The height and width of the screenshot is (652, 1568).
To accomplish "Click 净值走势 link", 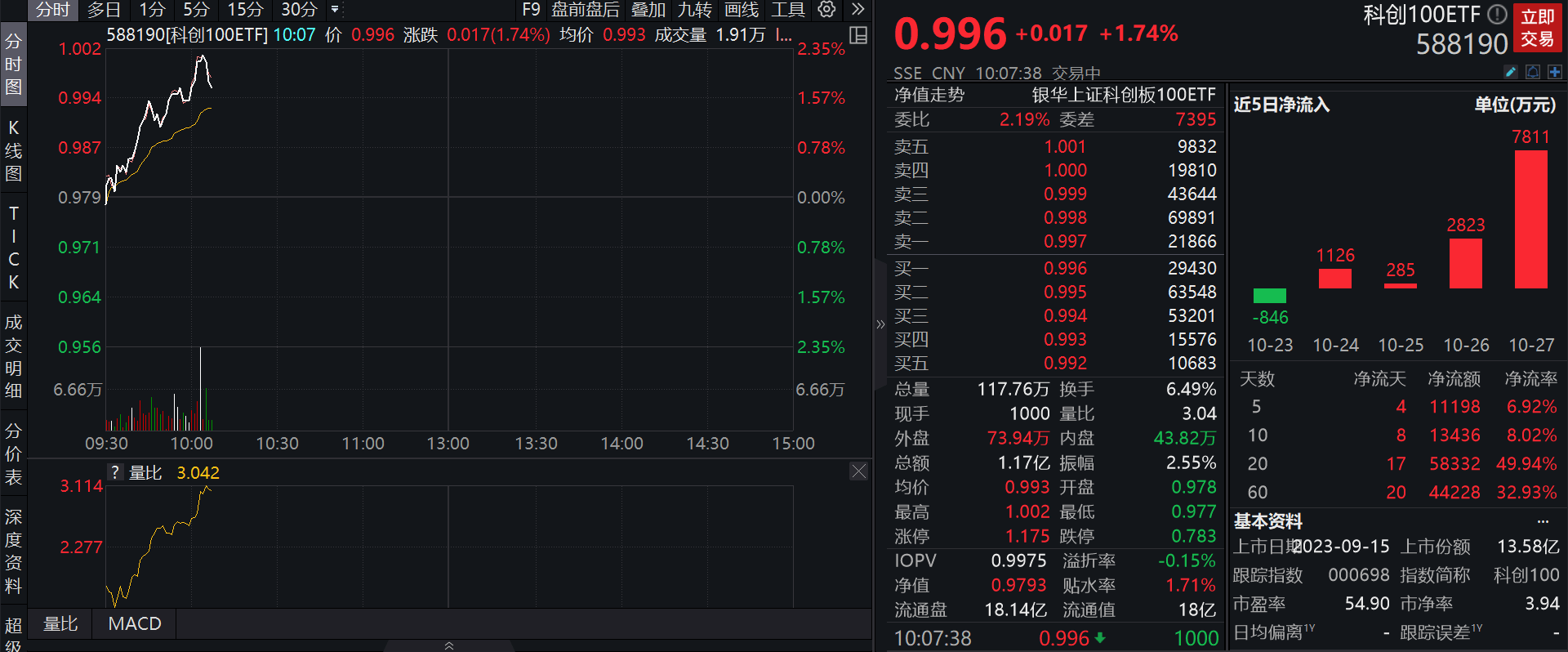I will coord(929,95).
